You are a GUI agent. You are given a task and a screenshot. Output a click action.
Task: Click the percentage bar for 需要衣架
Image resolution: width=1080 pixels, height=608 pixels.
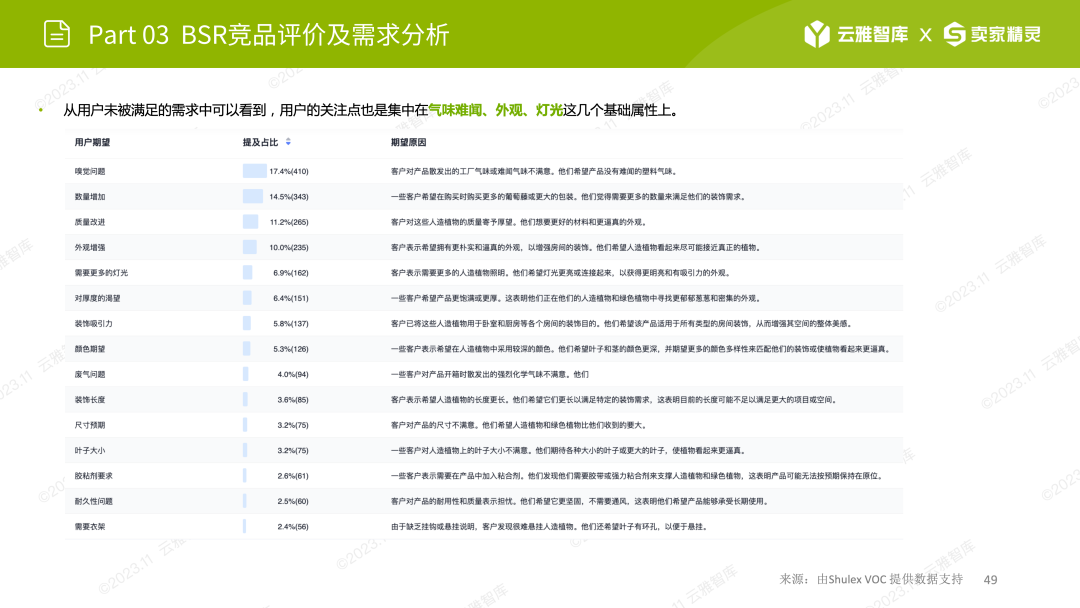pyautogui.click(x=243, y=529)
